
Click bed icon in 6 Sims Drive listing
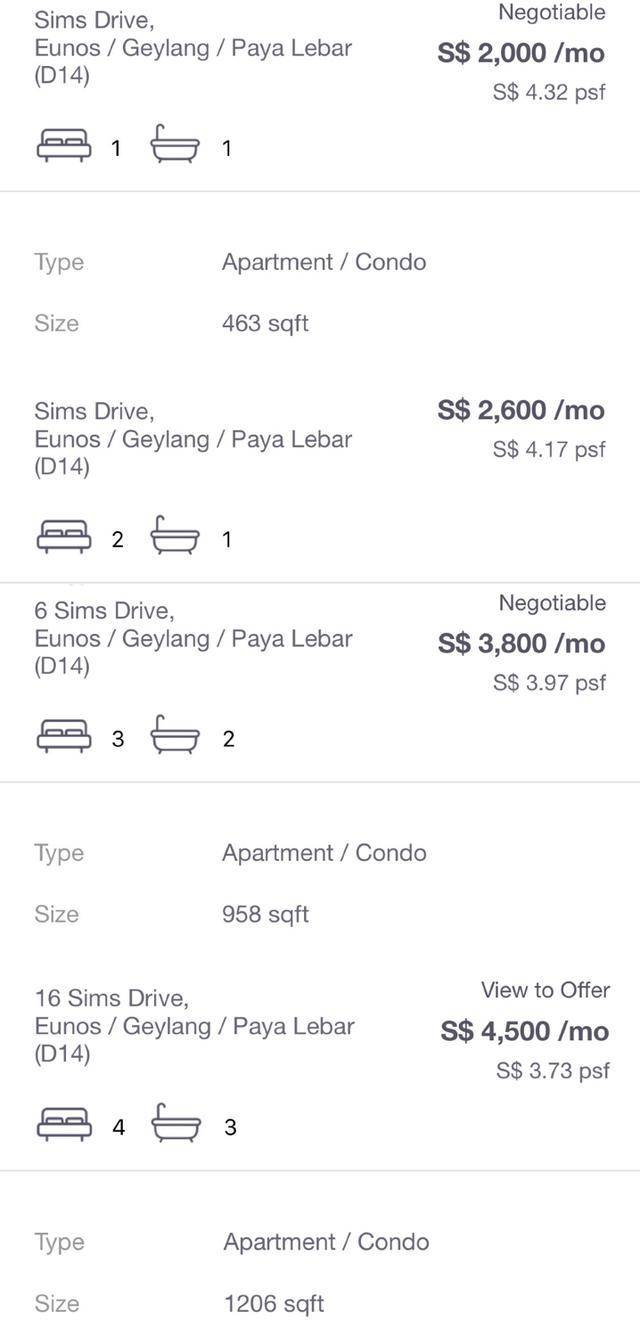coord(64,738)
